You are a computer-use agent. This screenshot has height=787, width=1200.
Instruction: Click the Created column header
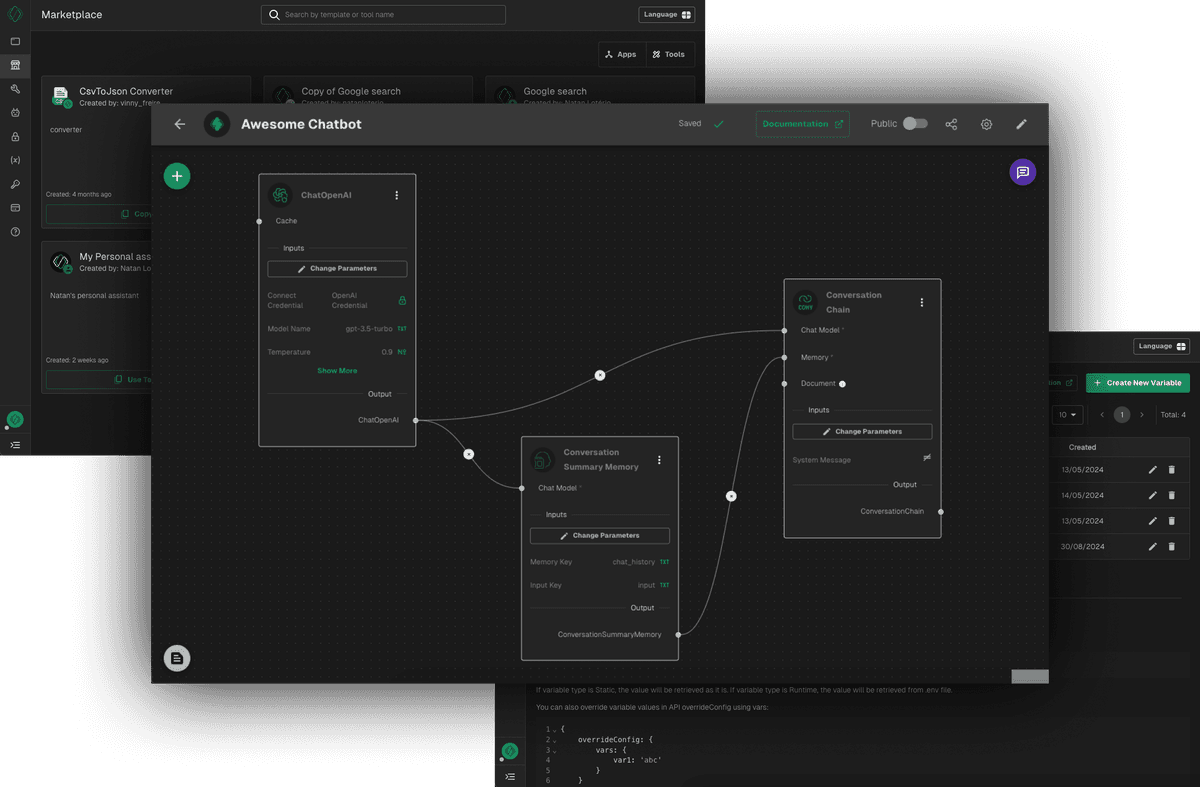click(x=1082, y=447)
